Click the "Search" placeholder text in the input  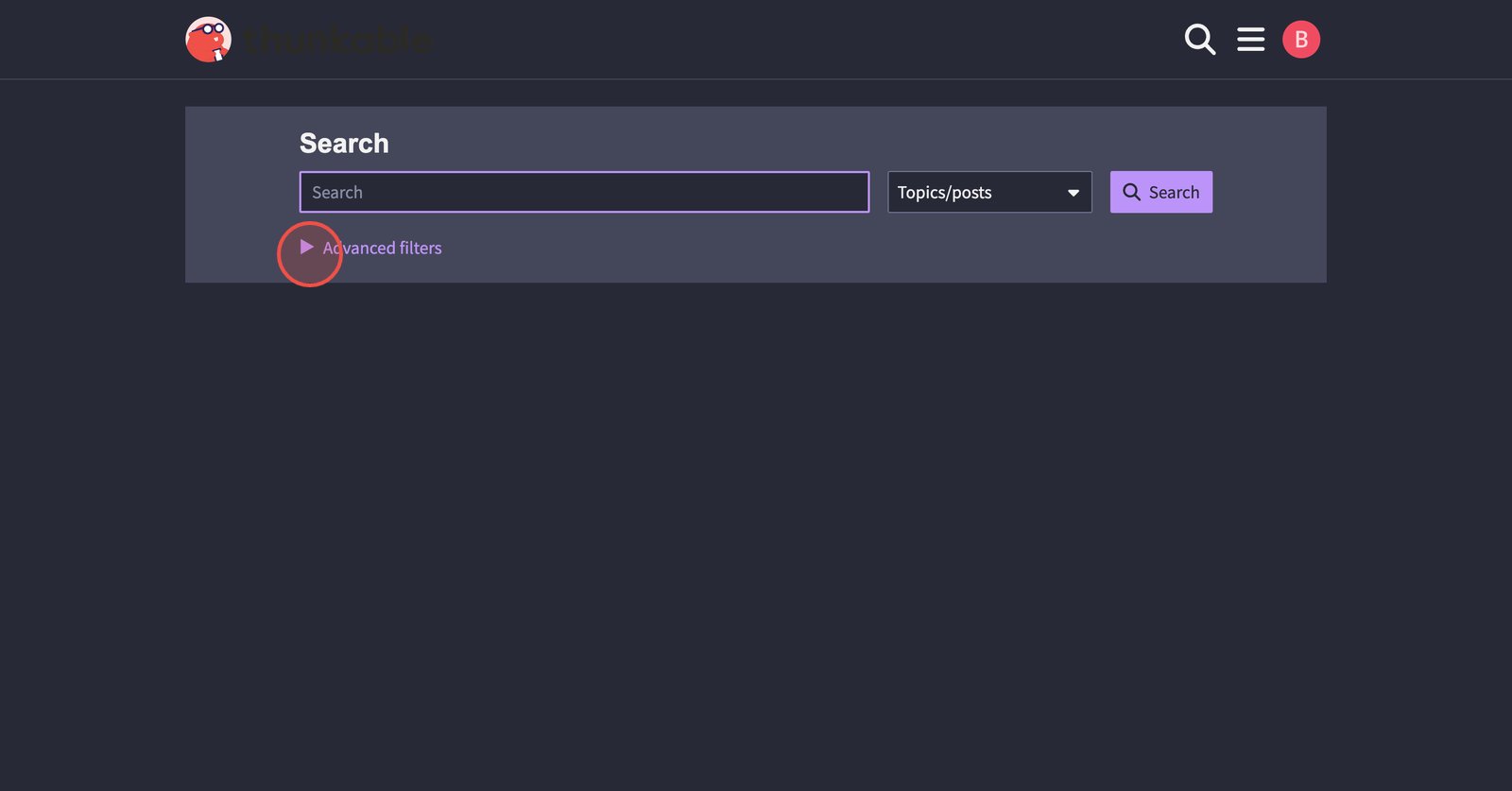point(337,193)
